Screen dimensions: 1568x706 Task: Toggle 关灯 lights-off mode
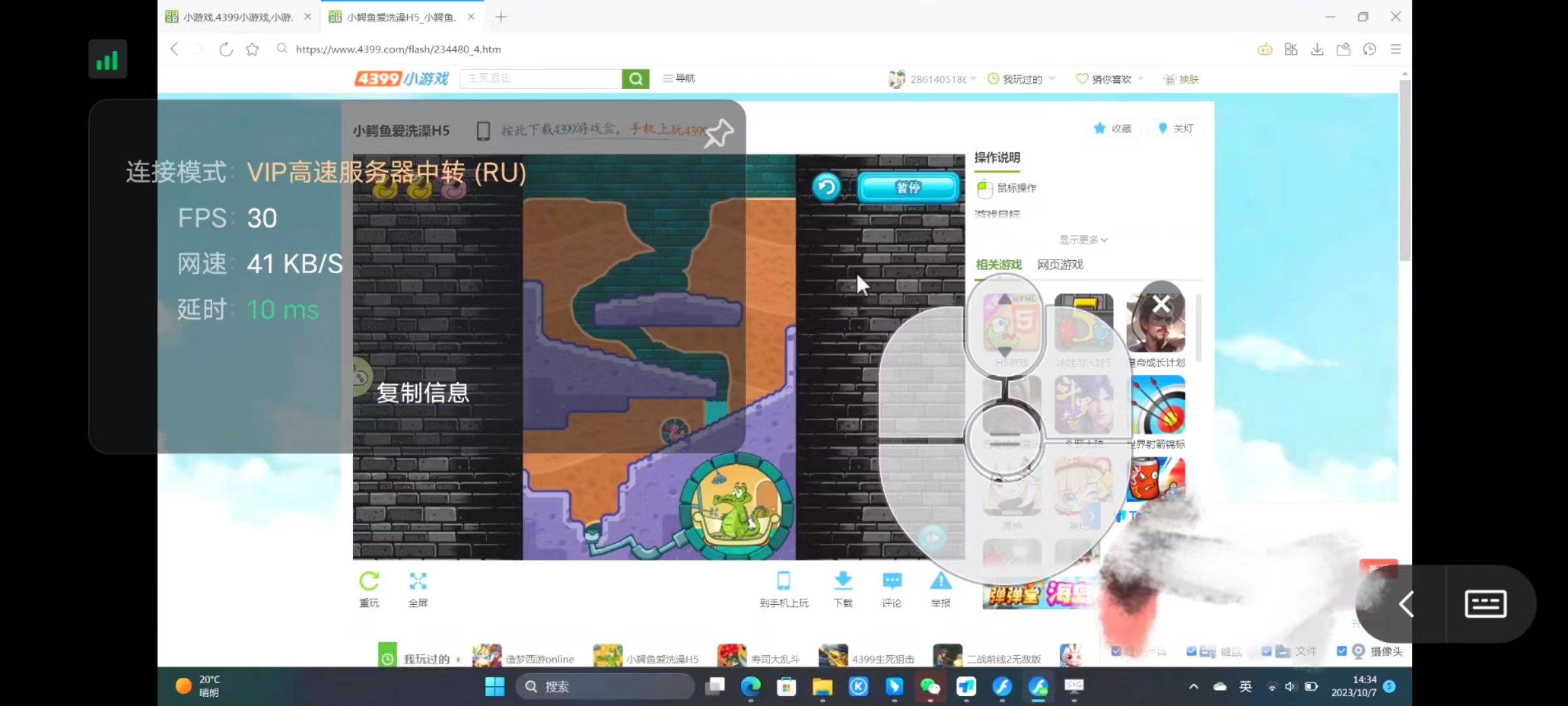1175,128
